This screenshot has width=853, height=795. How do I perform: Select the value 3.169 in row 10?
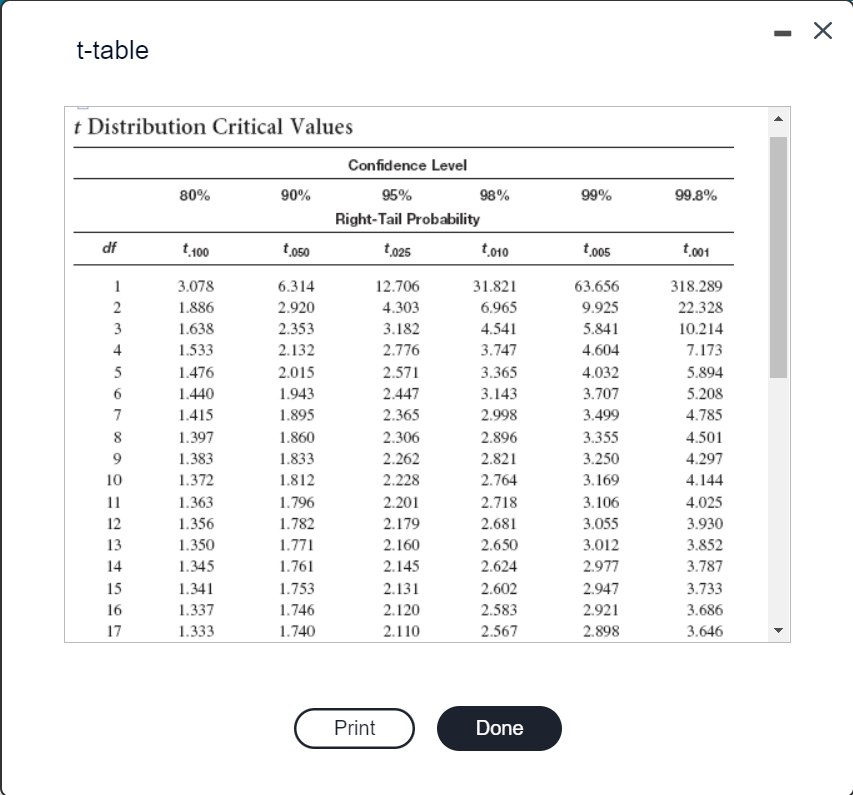[601, 480]
